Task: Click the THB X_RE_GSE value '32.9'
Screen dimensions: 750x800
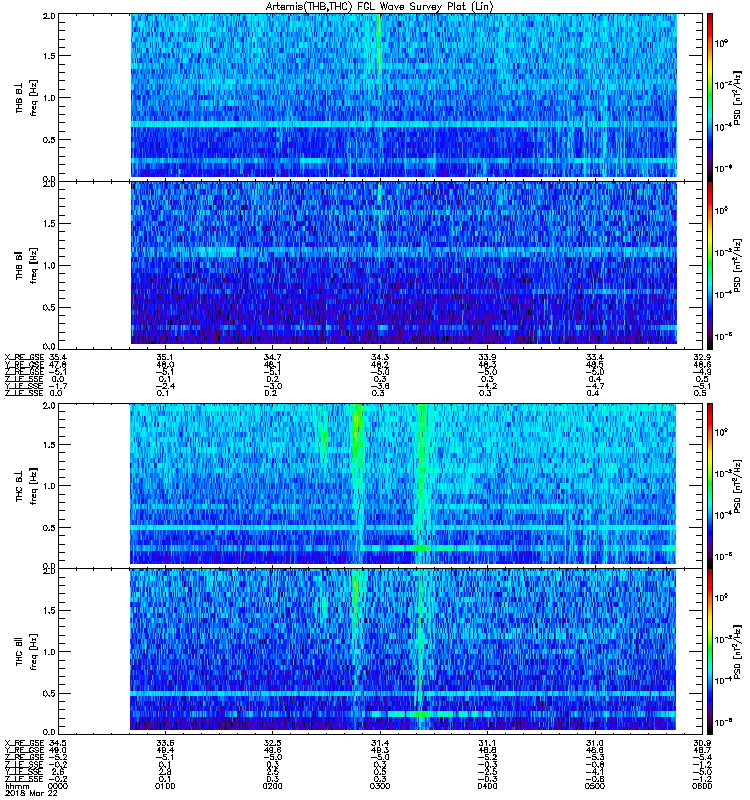Action: pyautogui.click(x=702, y=357)
